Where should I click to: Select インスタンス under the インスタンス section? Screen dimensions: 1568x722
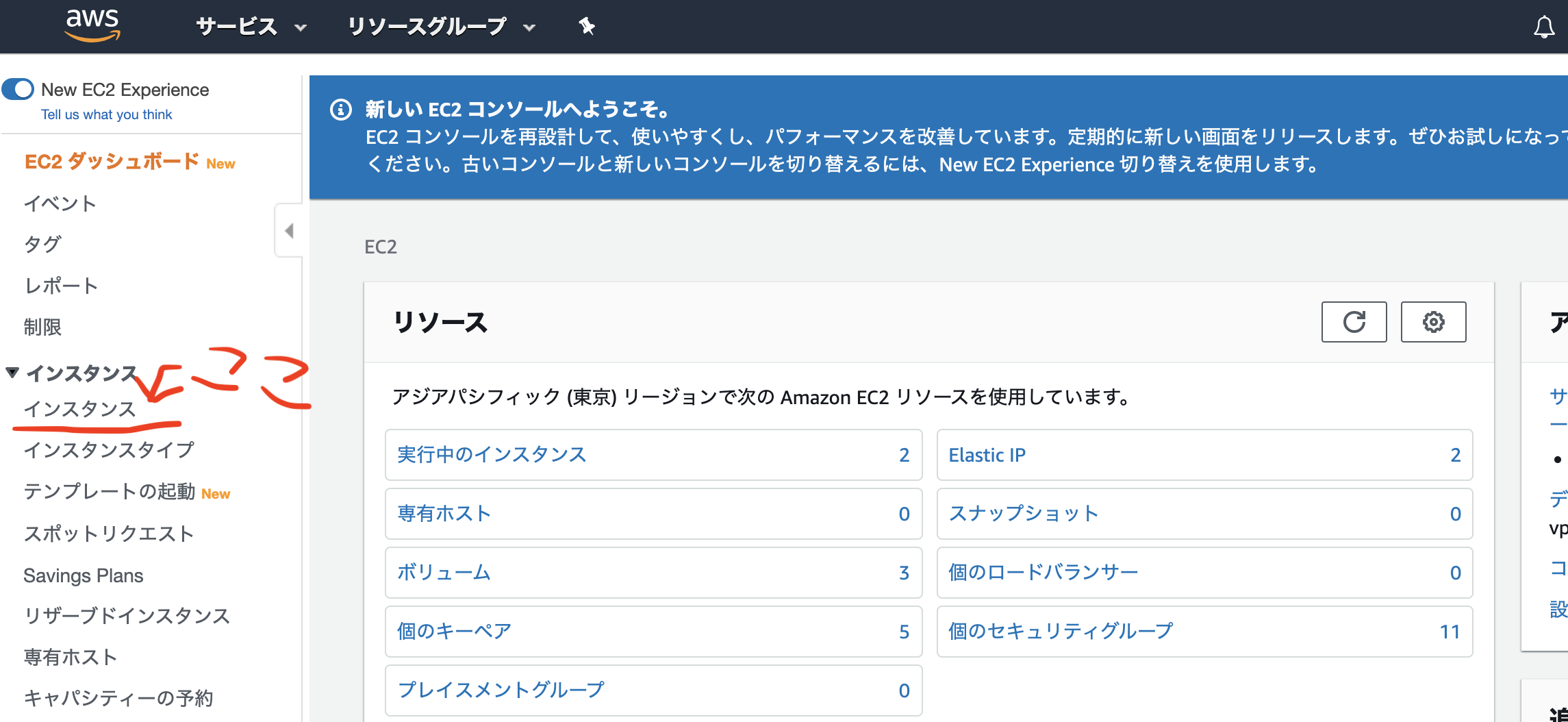click(x=80, y=409)
